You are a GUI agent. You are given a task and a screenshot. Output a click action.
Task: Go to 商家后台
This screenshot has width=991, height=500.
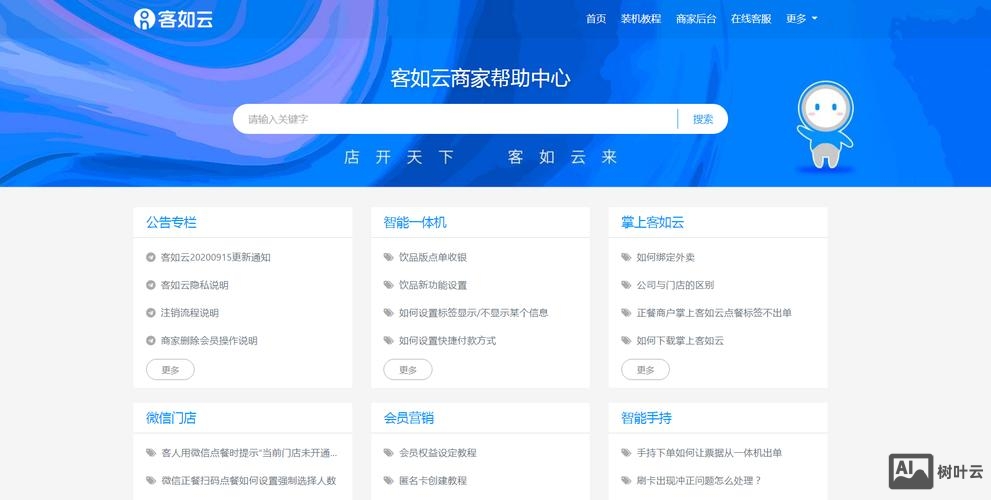696,19
